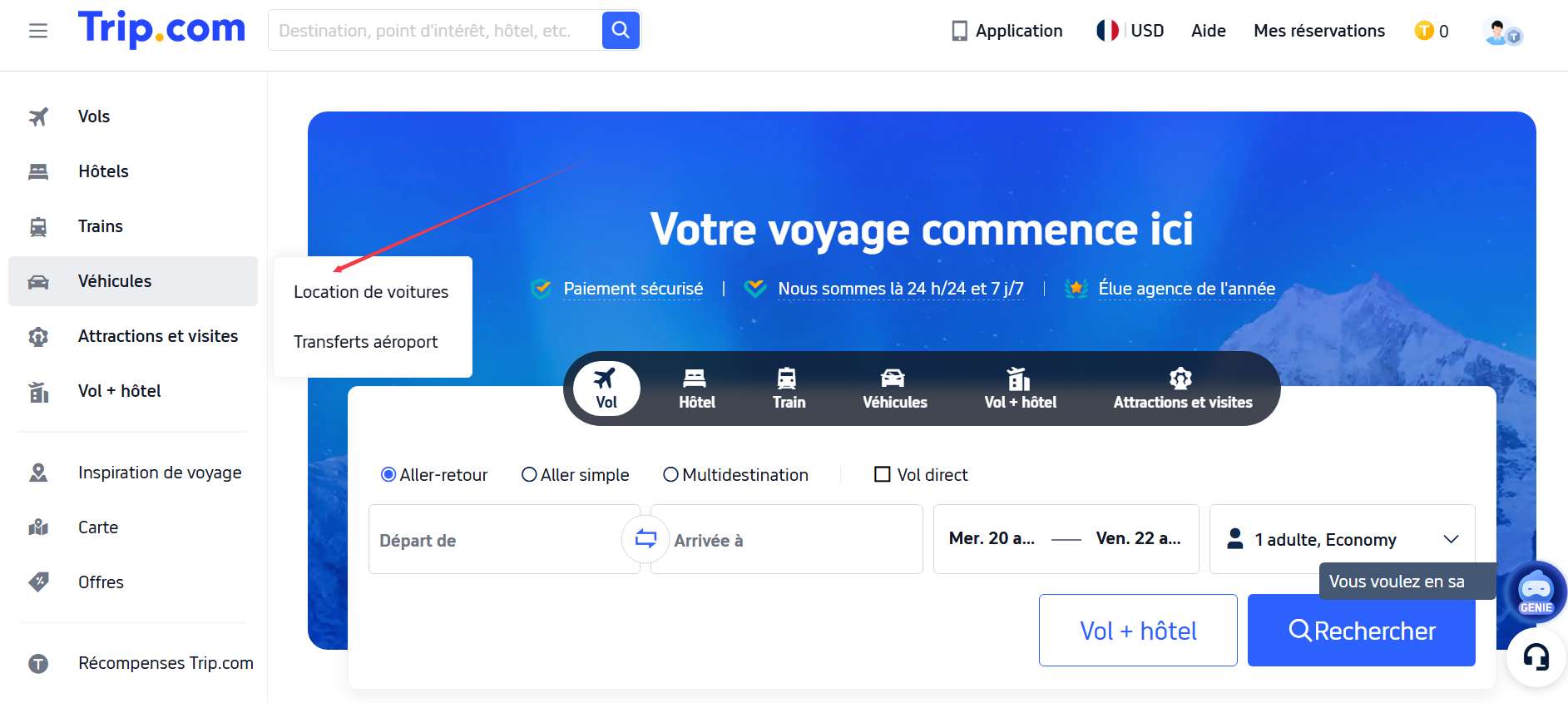Click the star agence de l'année icon
This screenshot has height=703, width=1568.
(1076, 289)
